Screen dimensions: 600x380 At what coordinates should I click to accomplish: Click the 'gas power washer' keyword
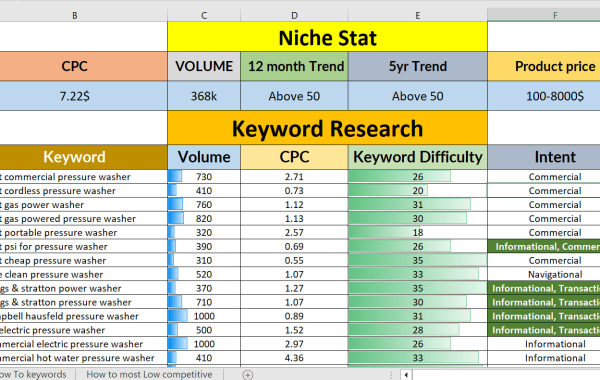[83, 205]
